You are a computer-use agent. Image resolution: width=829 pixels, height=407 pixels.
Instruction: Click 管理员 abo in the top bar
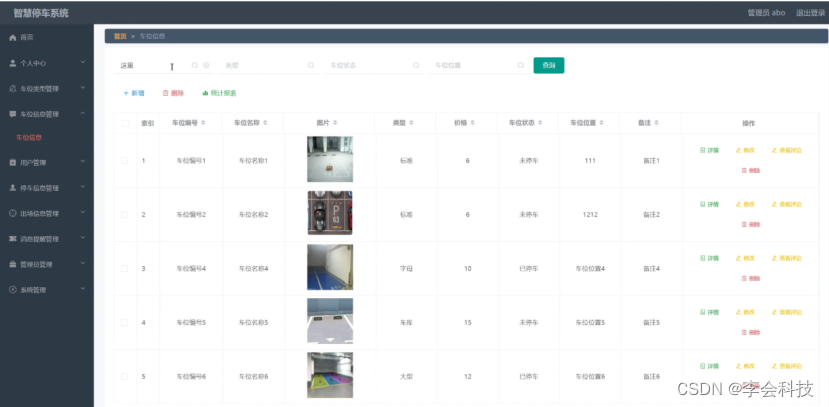click(x=766, y=13)
